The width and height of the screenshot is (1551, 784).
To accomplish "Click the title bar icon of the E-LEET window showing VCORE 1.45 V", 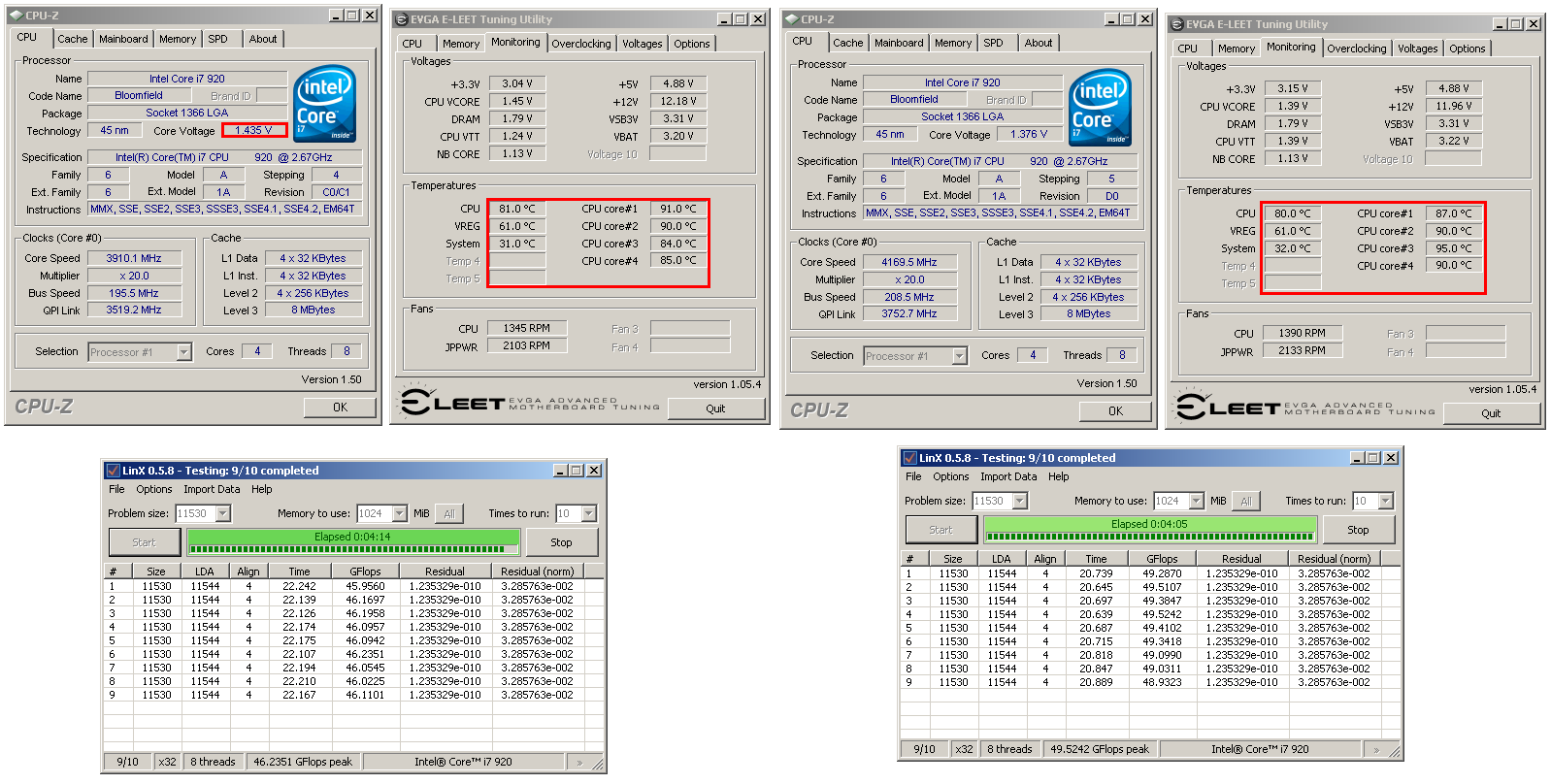I will (402, 19).
